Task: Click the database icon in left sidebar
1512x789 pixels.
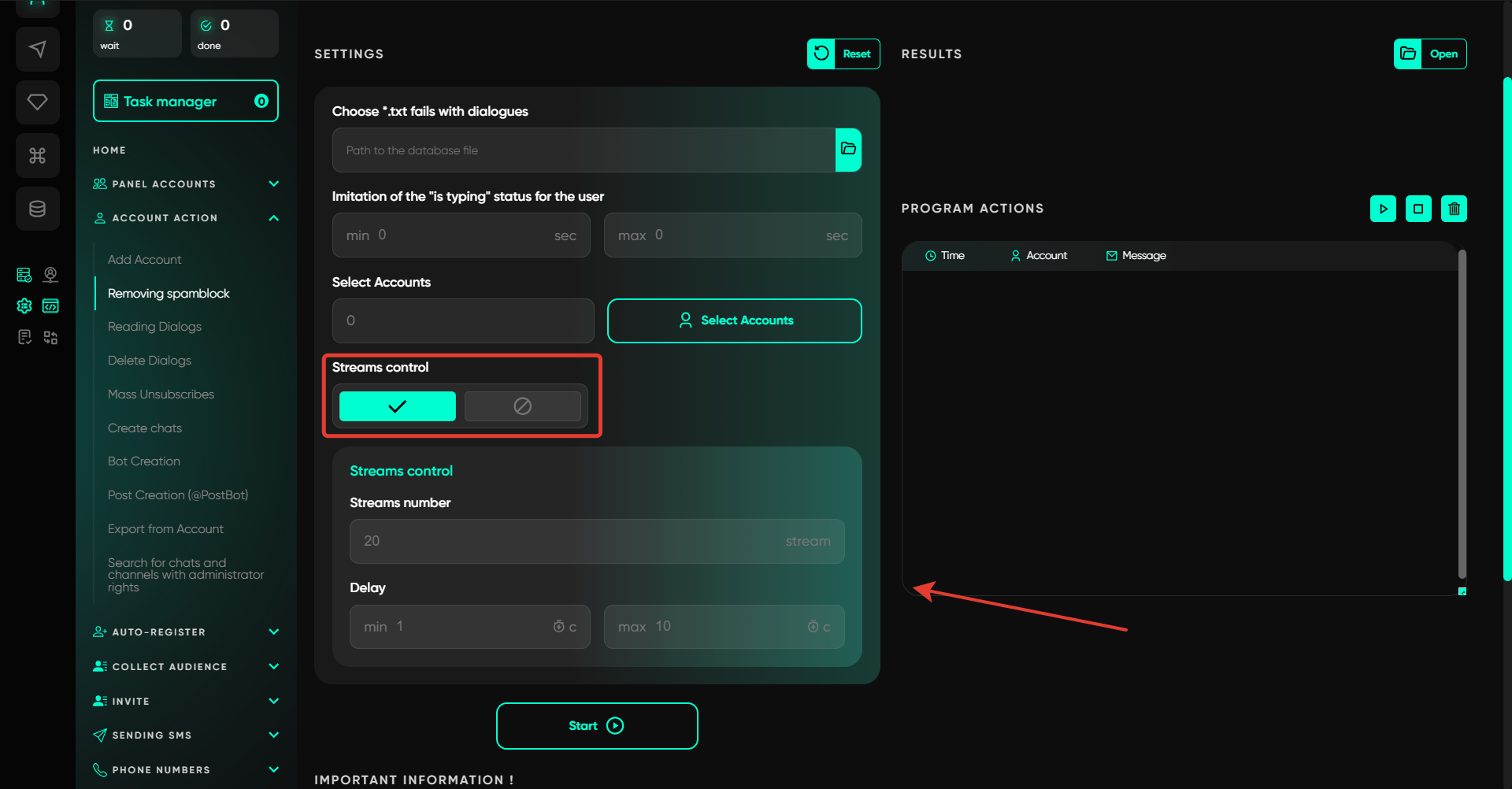Action: 37,209
